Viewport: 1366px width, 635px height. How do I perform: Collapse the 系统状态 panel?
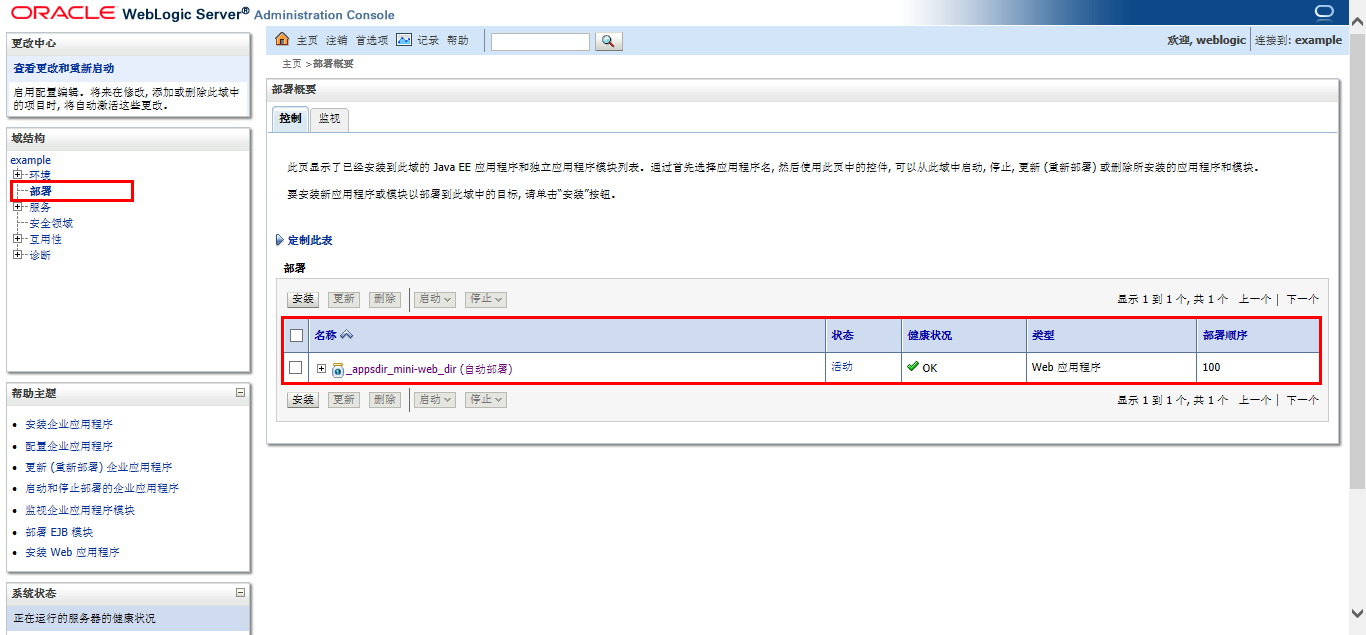(x=240, y=592)
